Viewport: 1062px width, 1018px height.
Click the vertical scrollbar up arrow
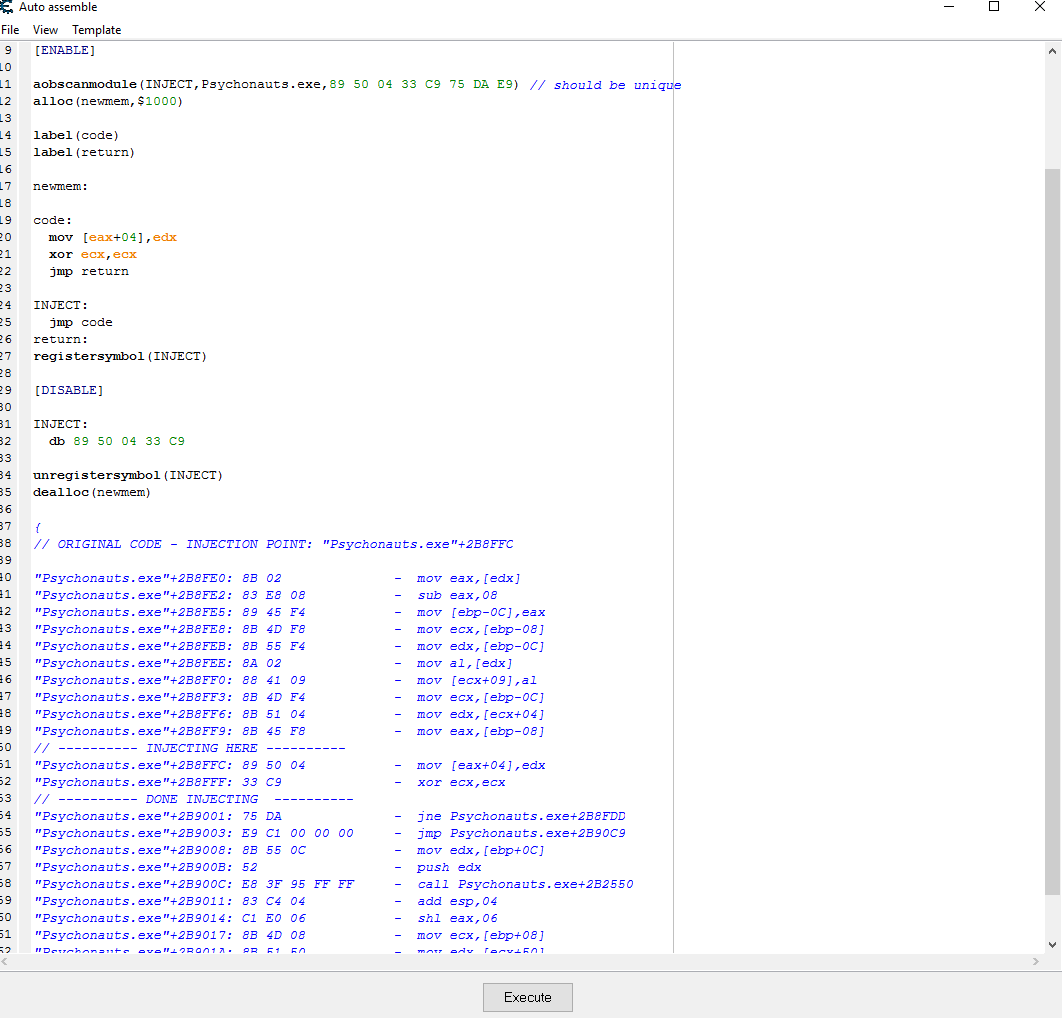click(x=1052, y=51)
